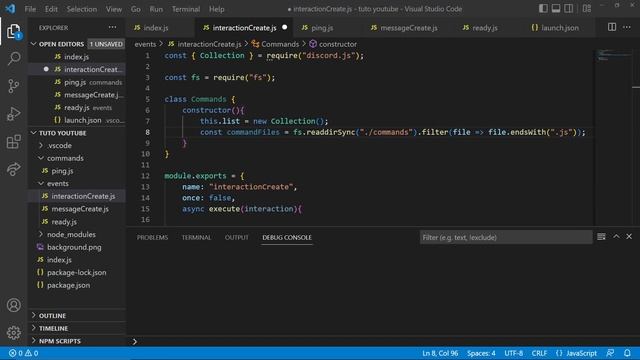
Task: Open the Go menu
Action: click(x=136, y=9)
